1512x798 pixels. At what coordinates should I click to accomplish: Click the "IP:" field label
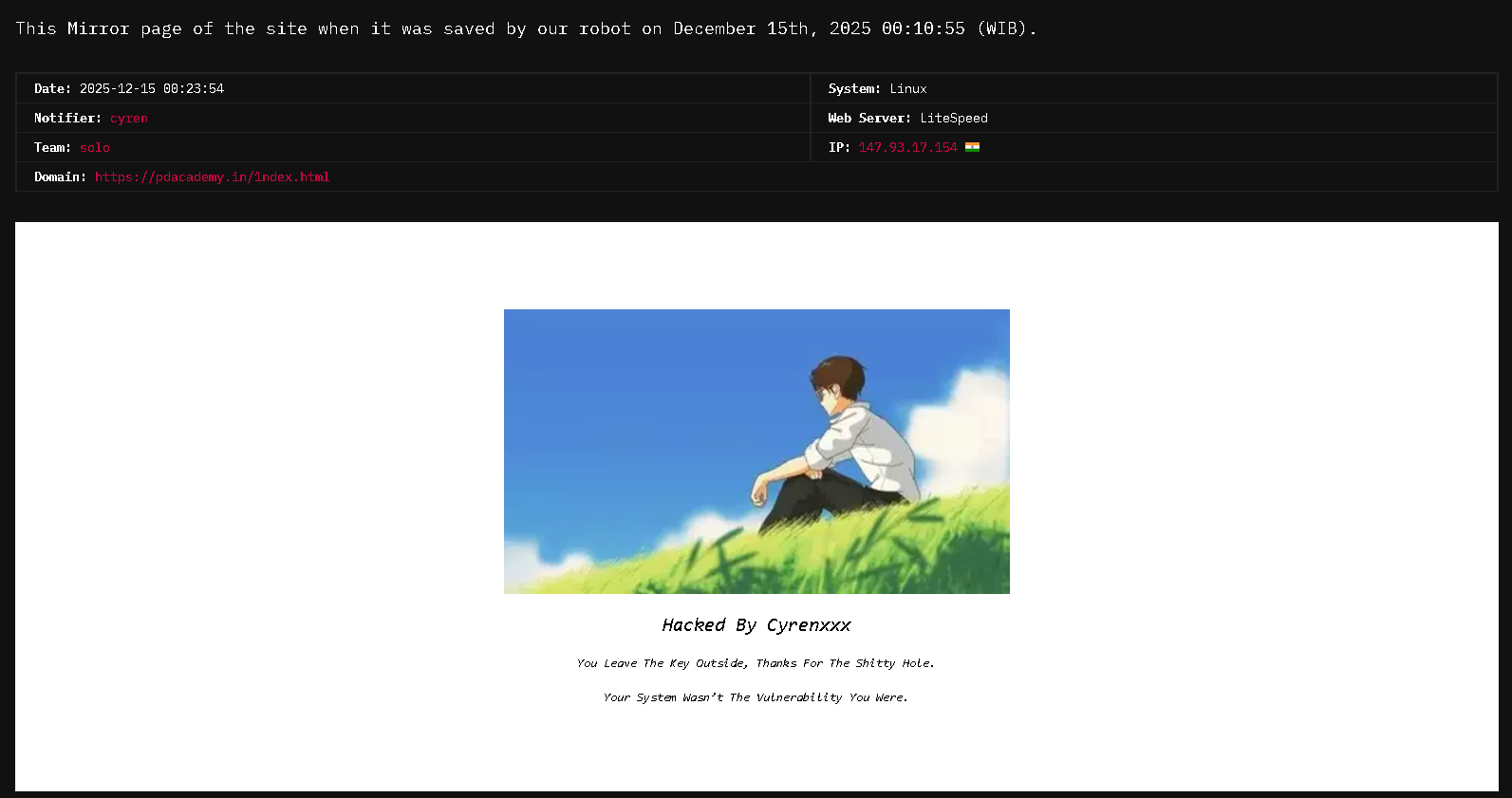click(839, 148)
